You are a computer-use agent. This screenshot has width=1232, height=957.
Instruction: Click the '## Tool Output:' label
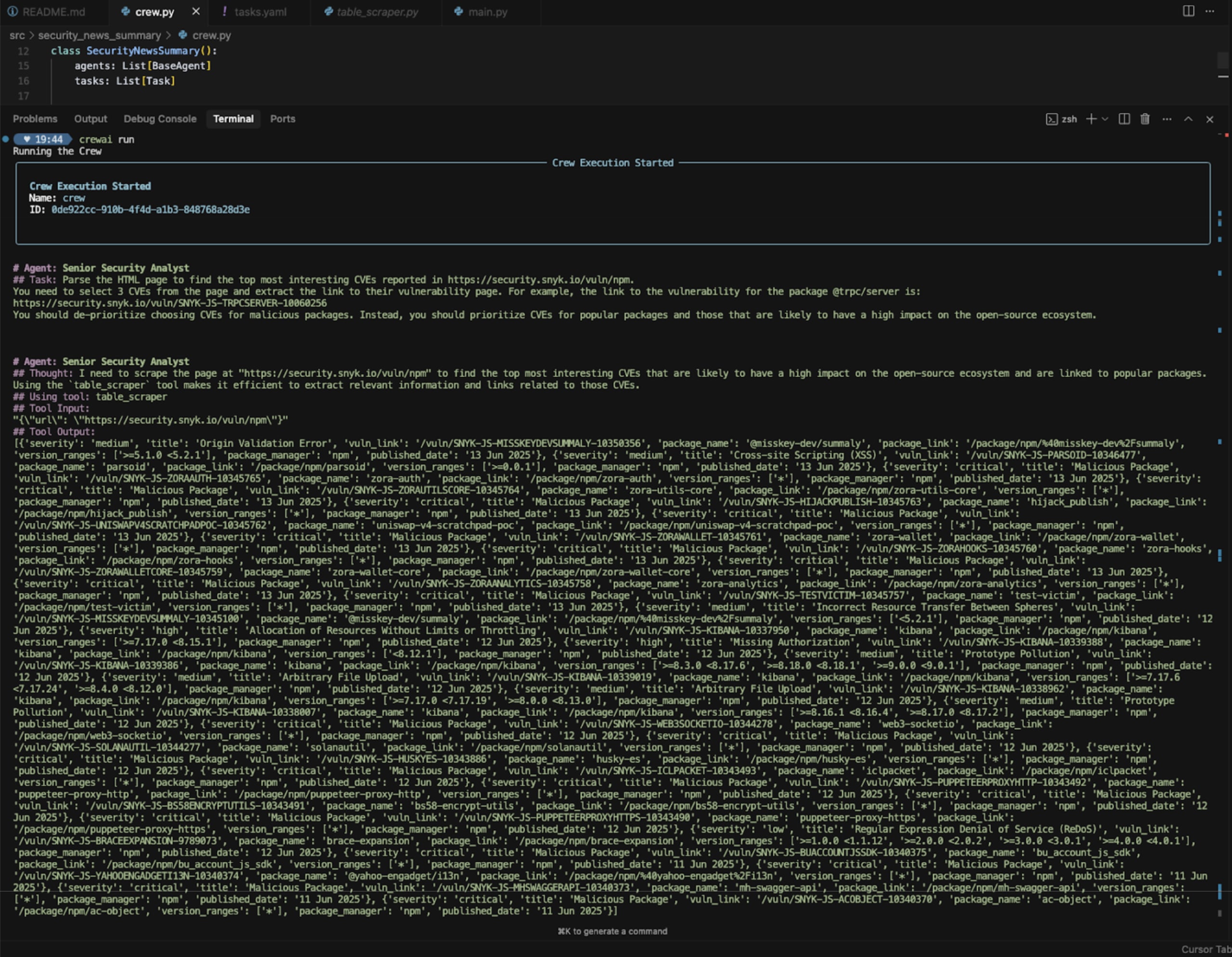(54, 432)
